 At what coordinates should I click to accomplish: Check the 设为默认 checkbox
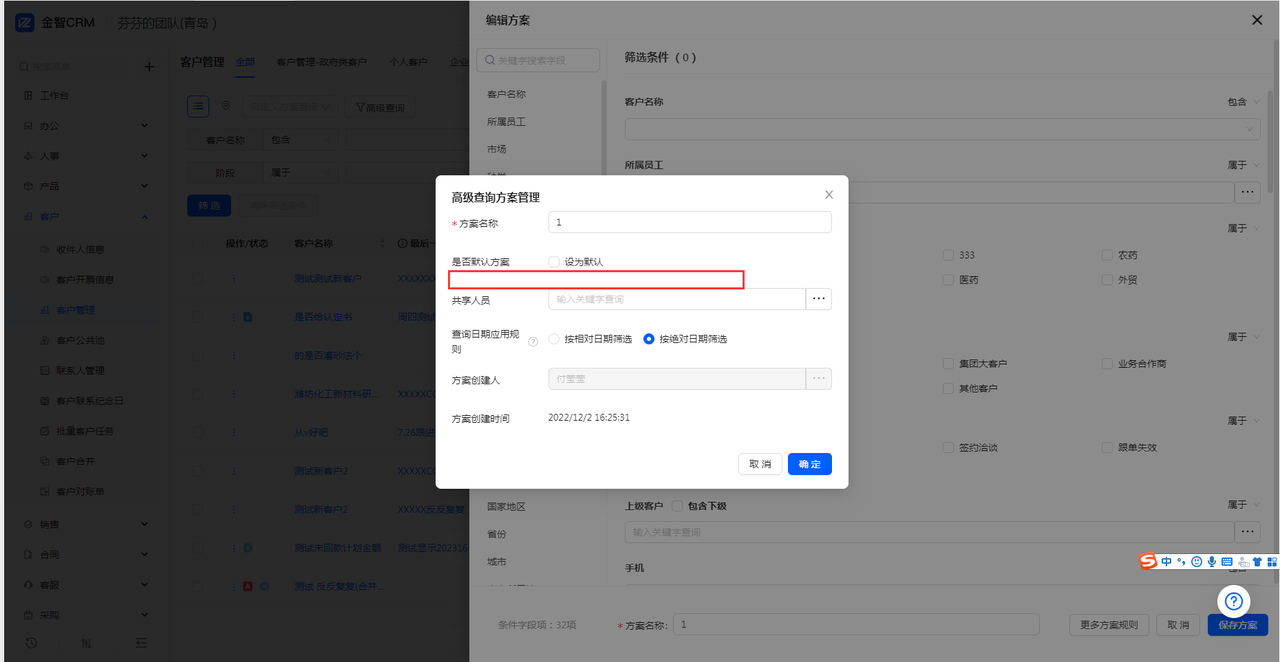[x=554, y=262]
